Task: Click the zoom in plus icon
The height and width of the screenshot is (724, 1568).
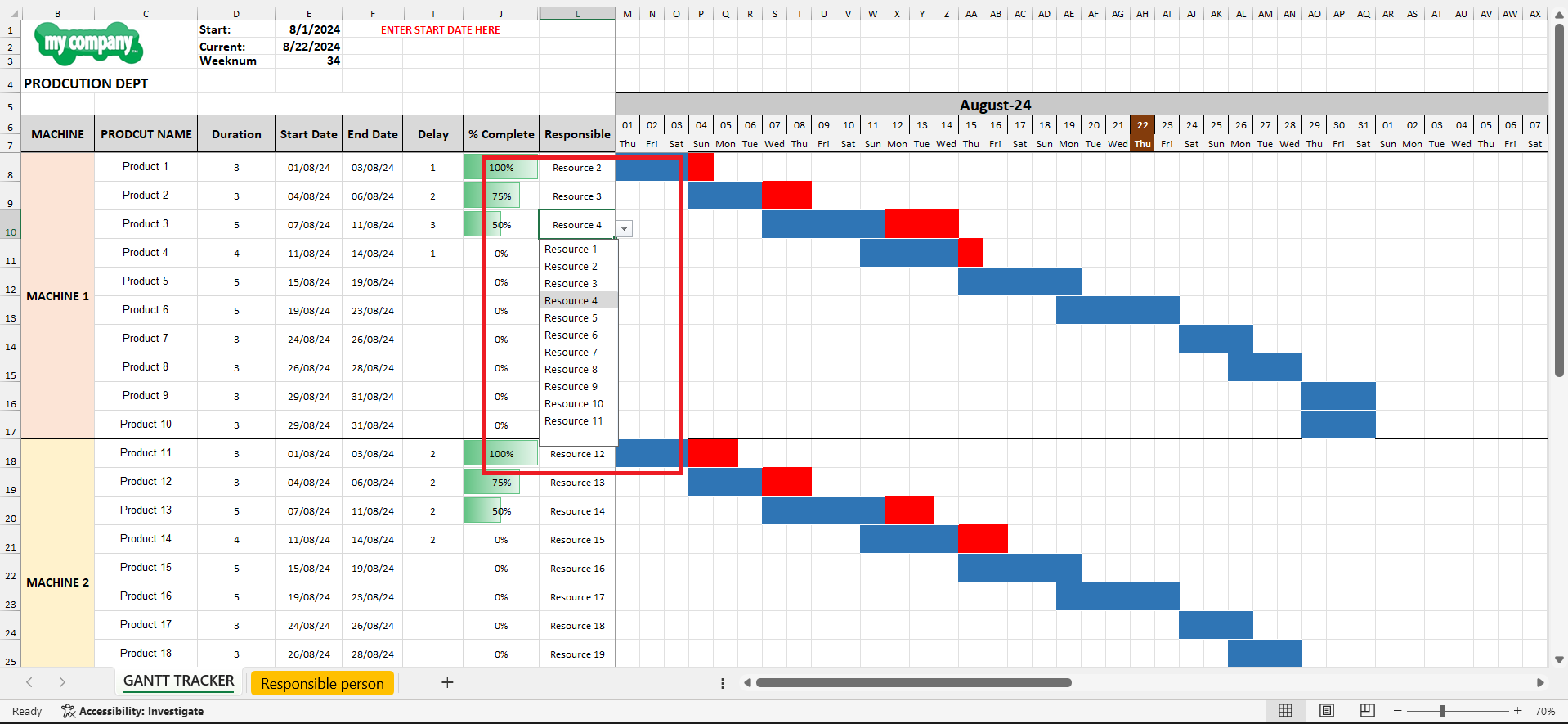Action: coord(1517,711)
